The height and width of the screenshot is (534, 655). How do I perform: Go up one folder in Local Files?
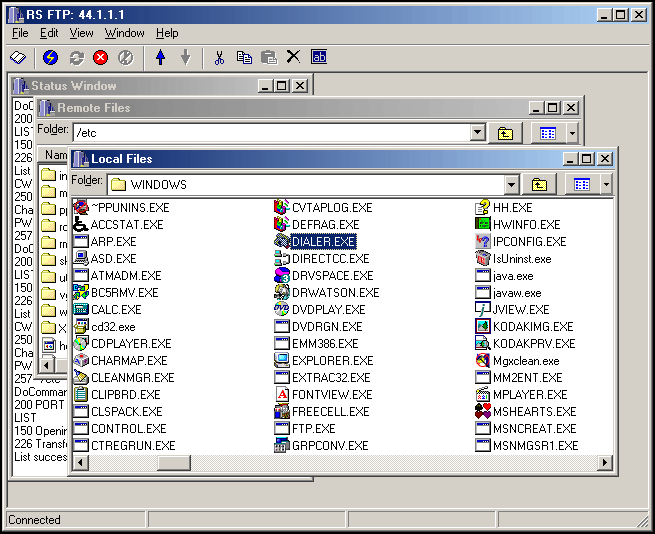[539, 184]
